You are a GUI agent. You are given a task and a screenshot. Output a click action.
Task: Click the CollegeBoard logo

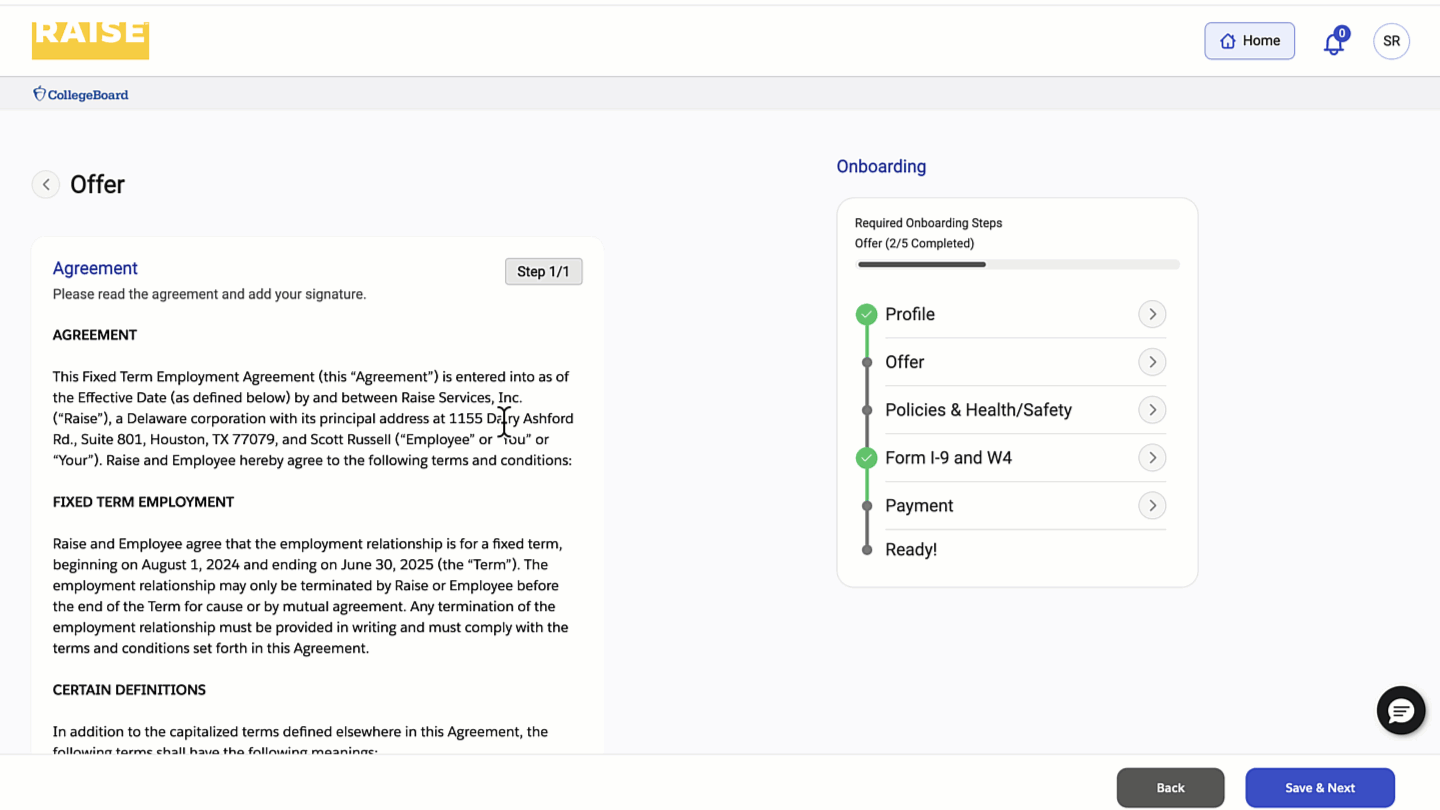click(81, 94)
